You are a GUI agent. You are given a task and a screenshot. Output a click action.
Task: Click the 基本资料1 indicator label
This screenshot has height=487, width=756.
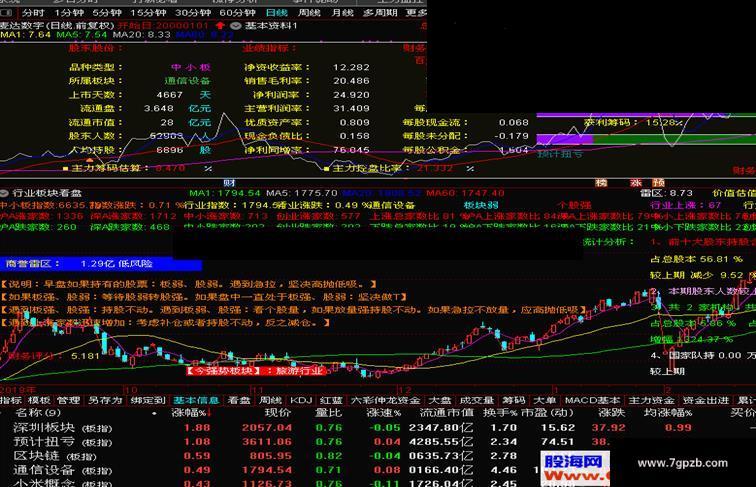(x=271, y=26)
